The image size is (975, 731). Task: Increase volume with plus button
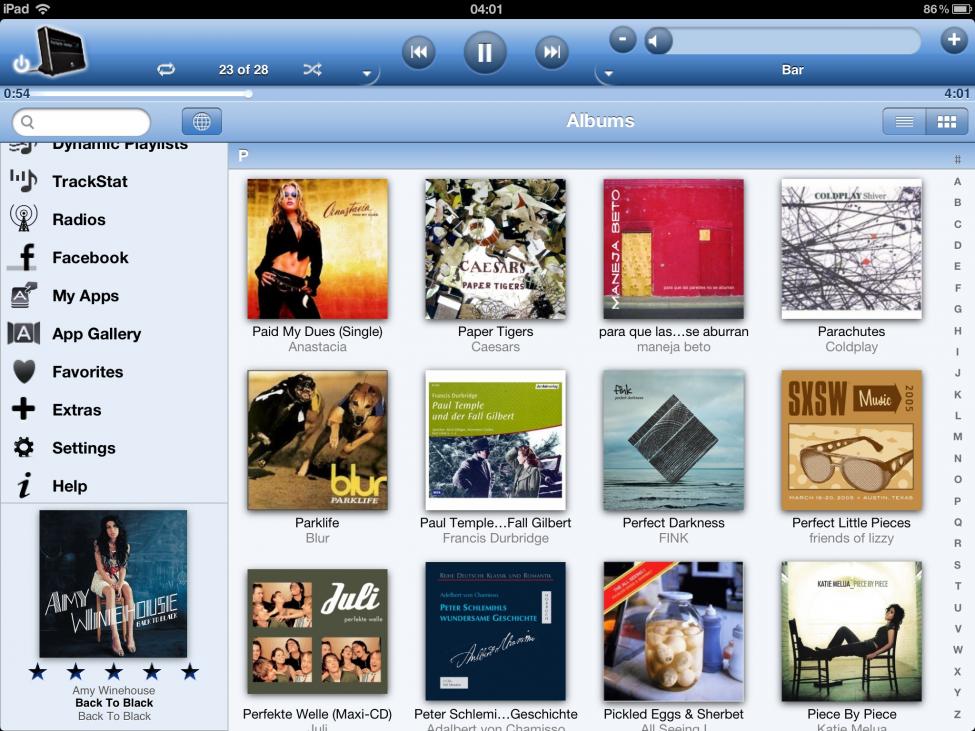coord(953,40)
